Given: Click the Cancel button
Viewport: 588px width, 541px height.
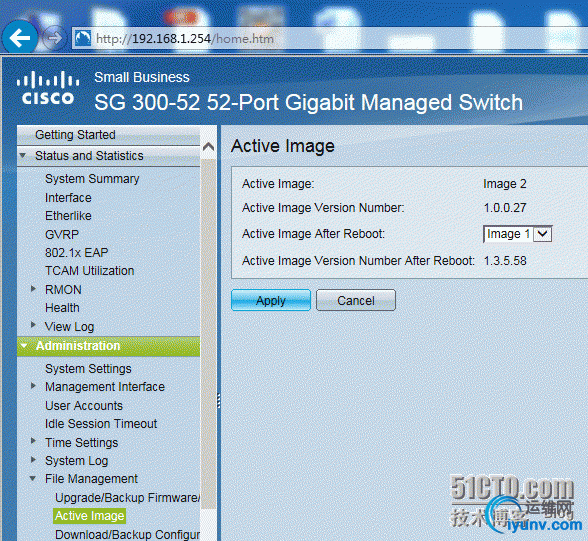Looking at the screenshot, I should pyautogui.click(x=356, y=300).
